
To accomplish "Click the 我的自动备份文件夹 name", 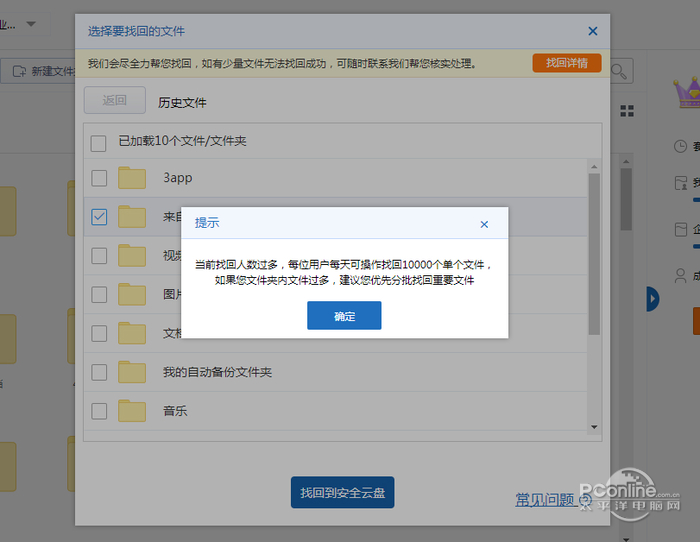I will [x=217, y=372].
